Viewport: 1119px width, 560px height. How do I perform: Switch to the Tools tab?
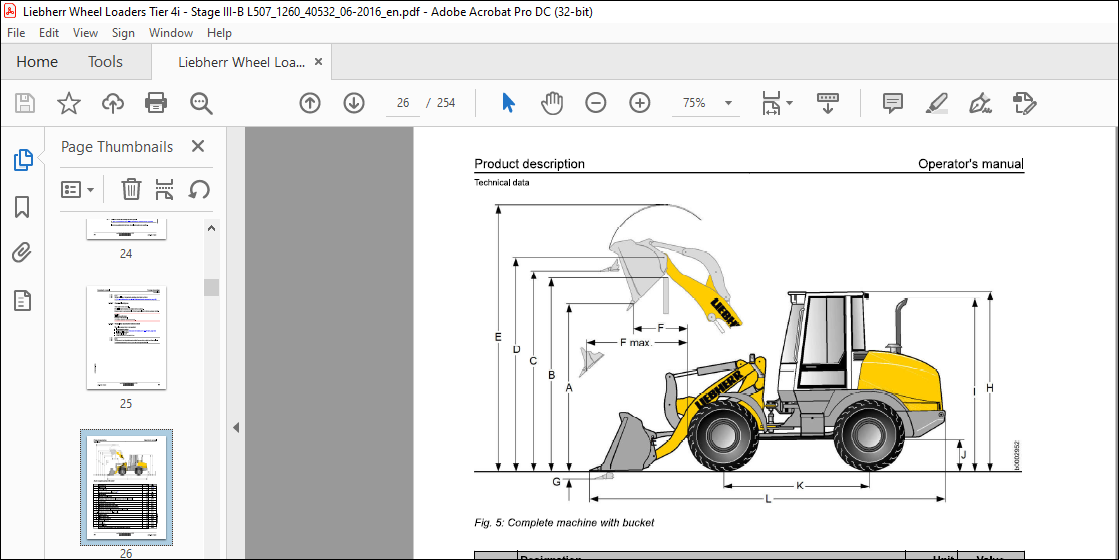106,62
